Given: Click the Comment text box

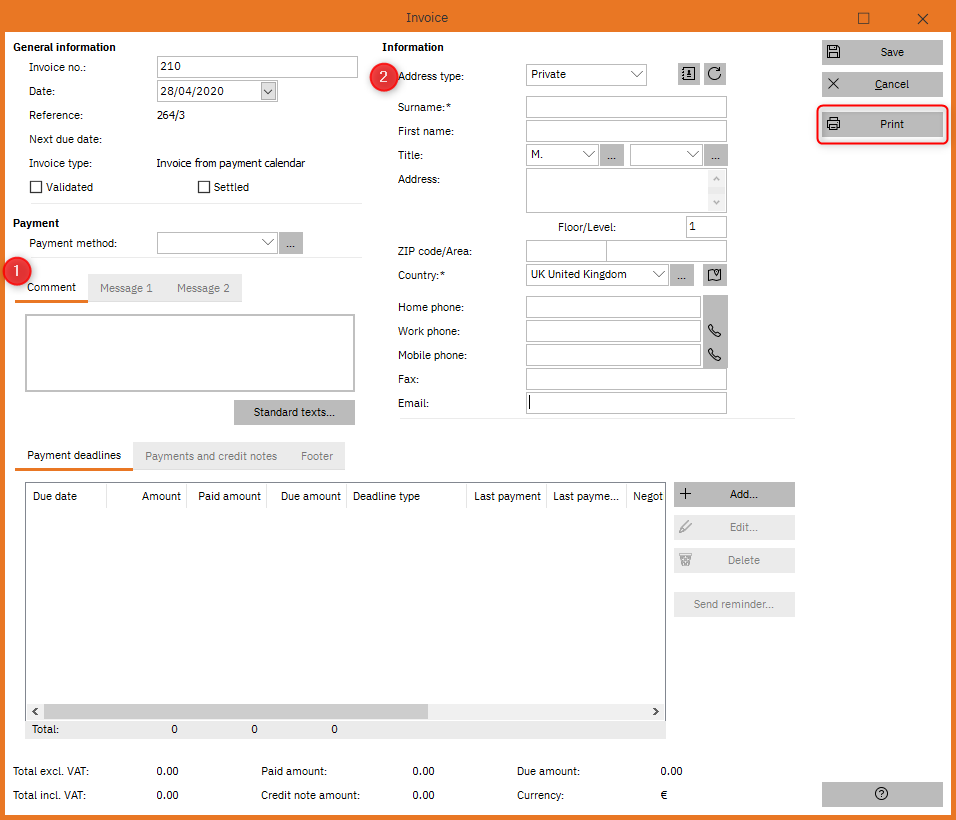Looking at the screenshot, I should [190, 353].
